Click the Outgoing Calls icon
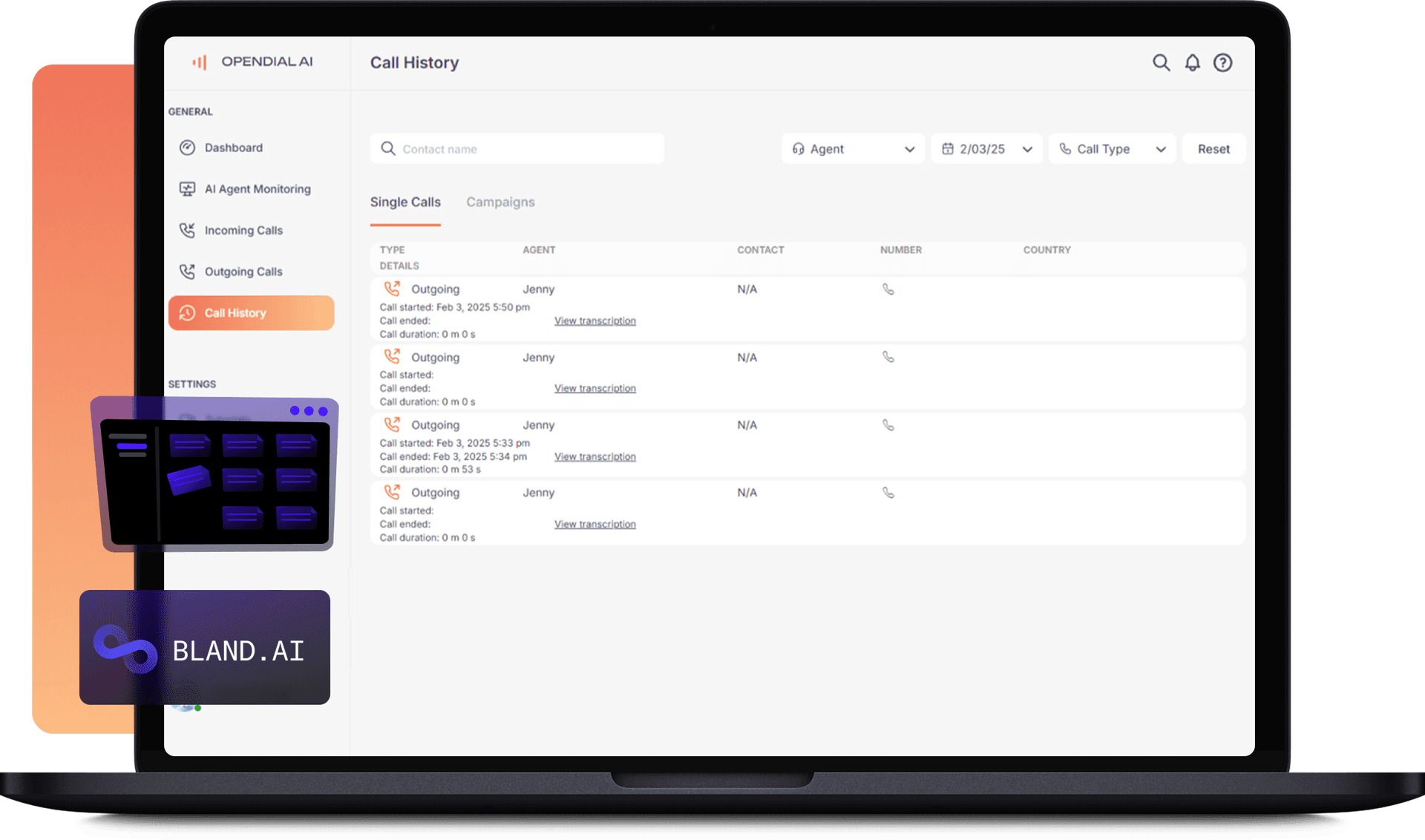Screen dimensions: 1425x840 click(x=187, y=272)
